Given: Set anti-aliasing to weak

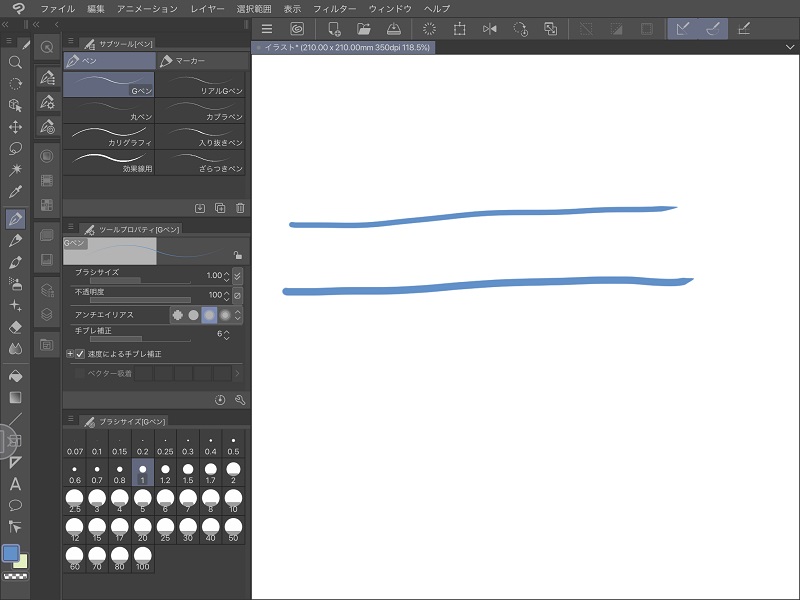Looking at the screenshot, I should (193, 315).
